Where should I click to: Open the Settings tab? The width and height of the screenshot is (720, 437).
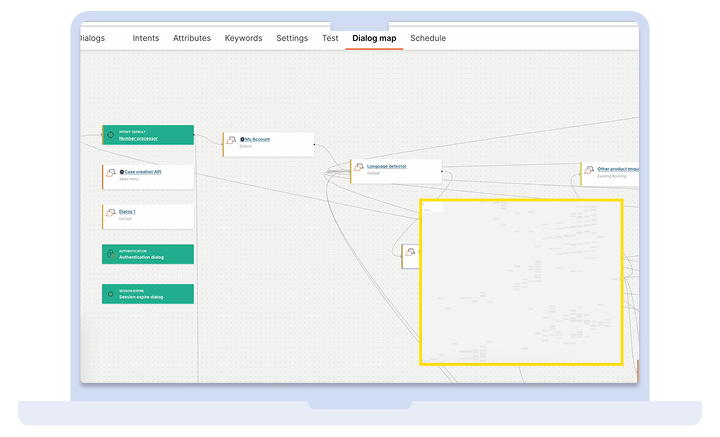(292, 38)
